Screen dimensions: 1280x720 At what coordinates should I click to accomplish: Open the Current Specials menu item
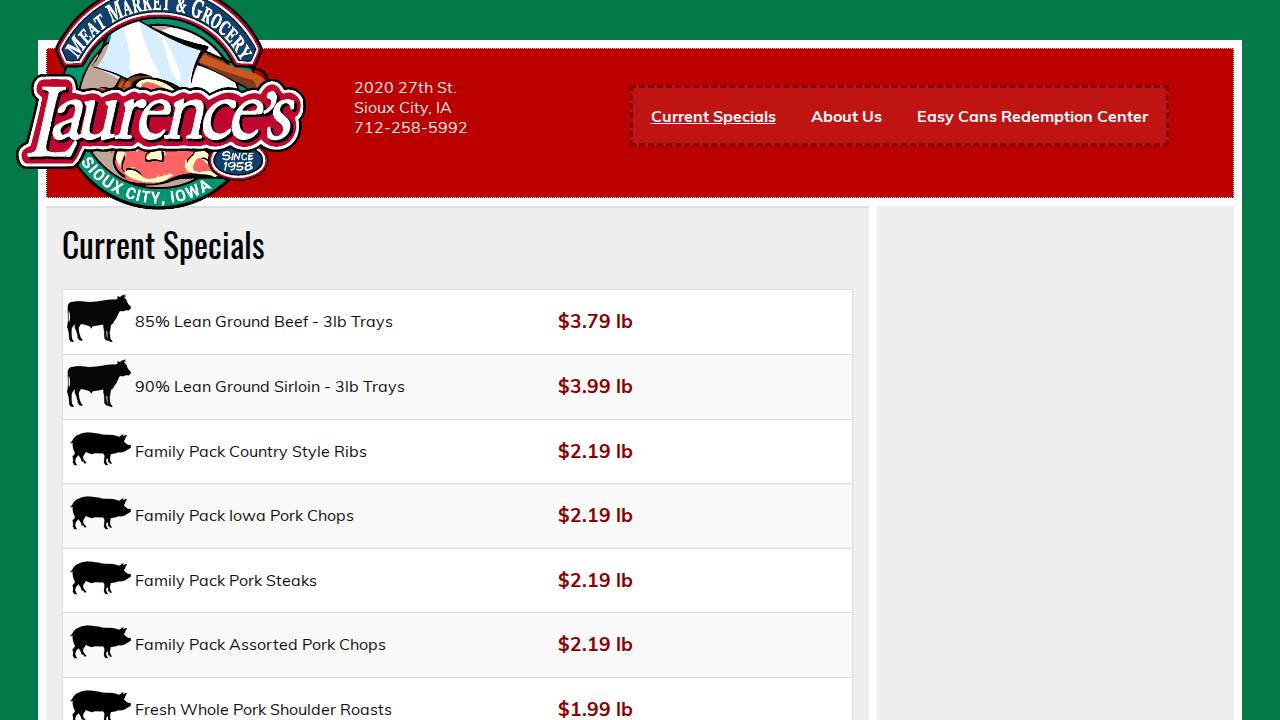713,117
